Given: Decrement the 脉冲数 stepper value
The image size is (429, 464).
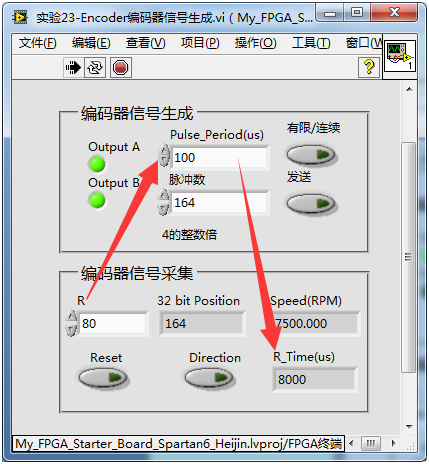Looking at the screenshot, I should (163, 209).
